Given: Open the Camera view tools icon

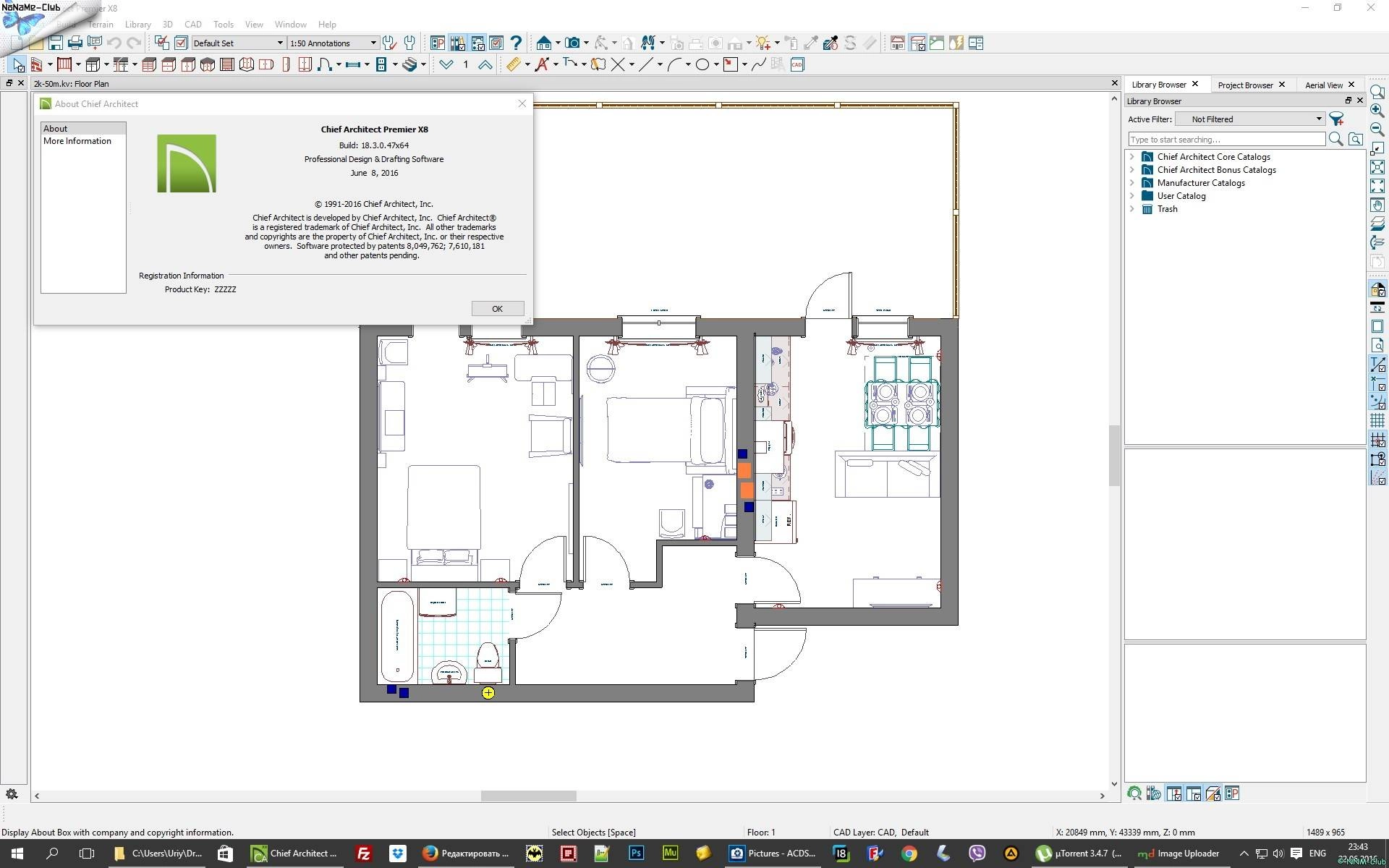Looking at the screenshot, I should [x=572, y=43].
